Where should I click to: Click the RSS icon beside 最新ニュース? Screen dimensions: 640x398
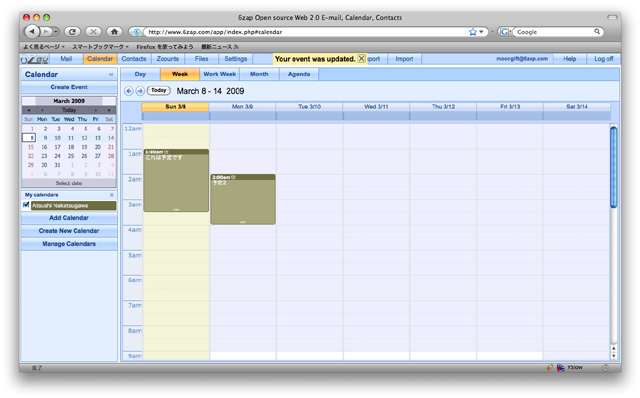[x=236, y=47]
